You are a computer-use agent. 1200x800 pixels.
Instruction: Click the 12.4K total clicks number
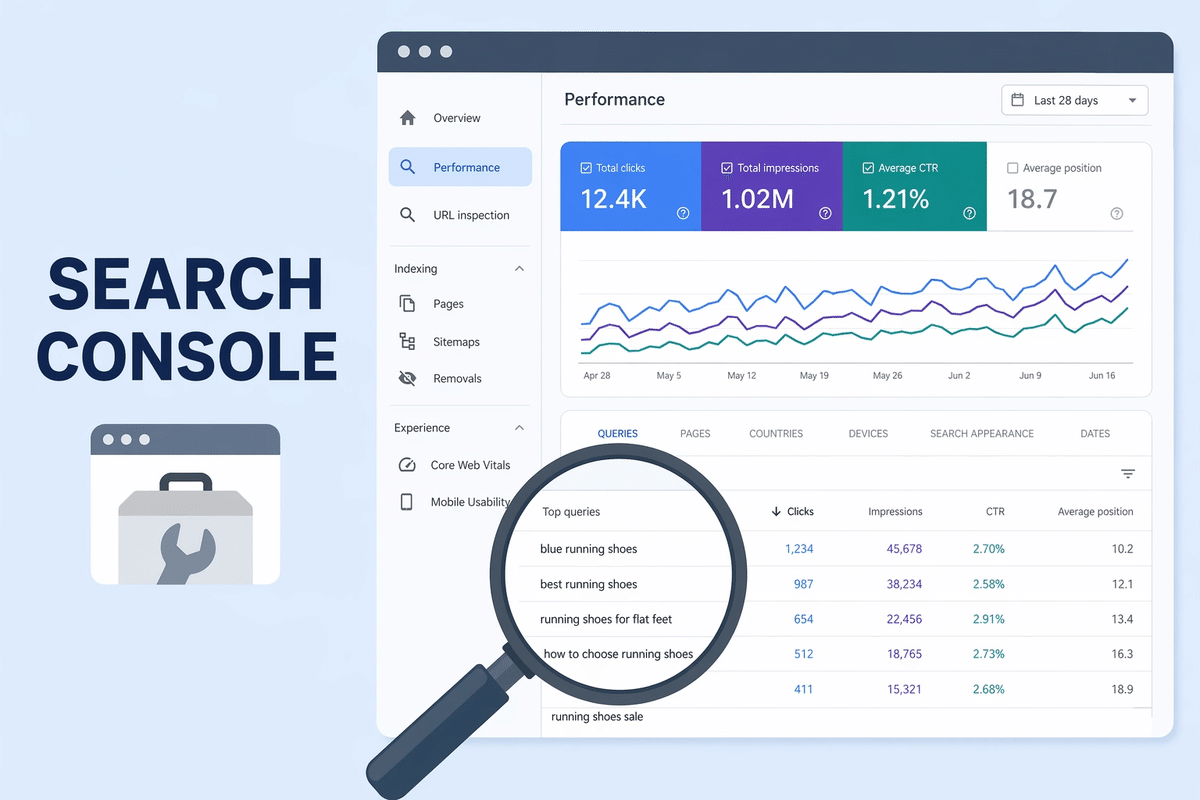(x=613, y=199)
